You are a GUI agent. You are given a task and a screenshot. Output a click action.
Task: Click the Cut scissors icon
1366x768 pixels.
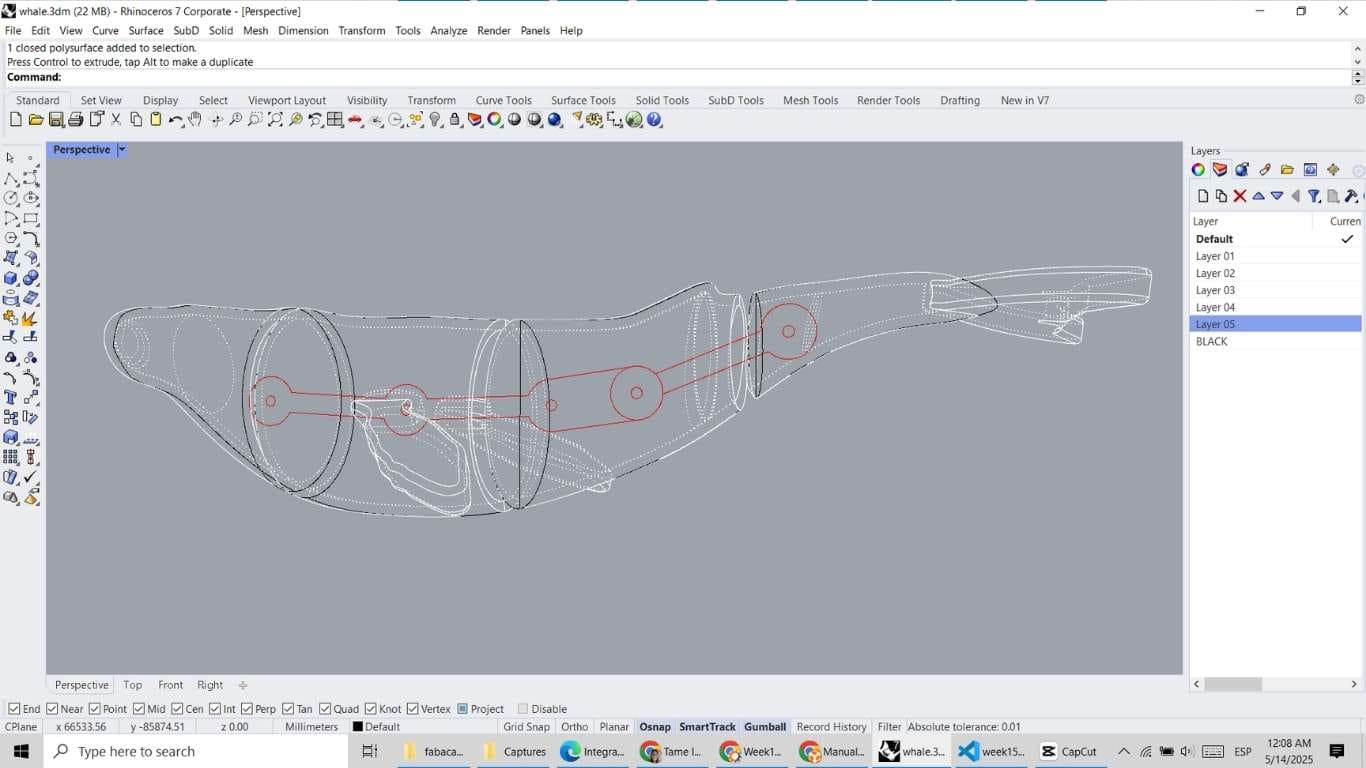116,120
